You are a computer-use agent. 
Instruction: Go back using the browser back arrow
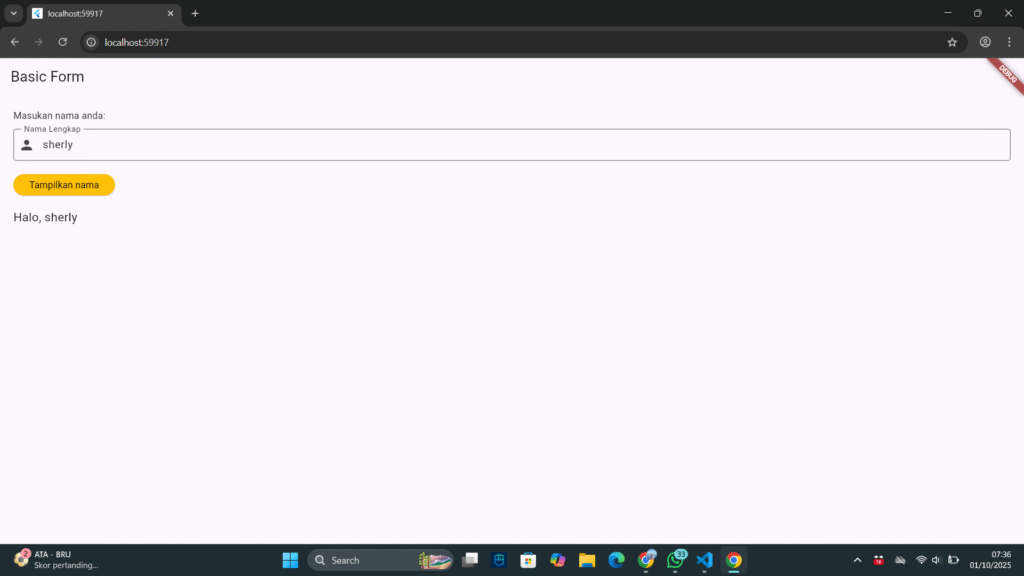coord(14,42)
